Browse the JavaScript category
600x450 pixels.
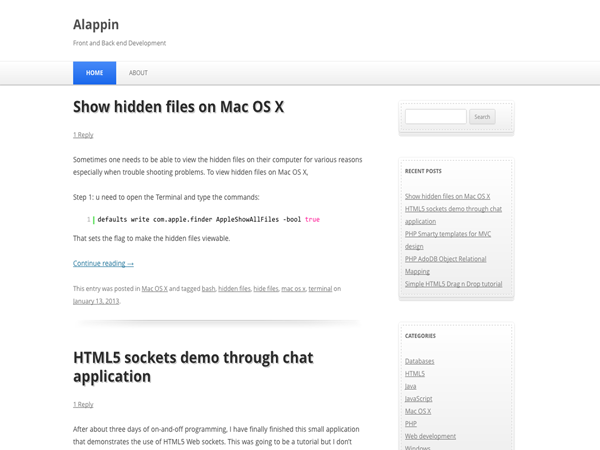pyautogui.click(x=418, y=399)
